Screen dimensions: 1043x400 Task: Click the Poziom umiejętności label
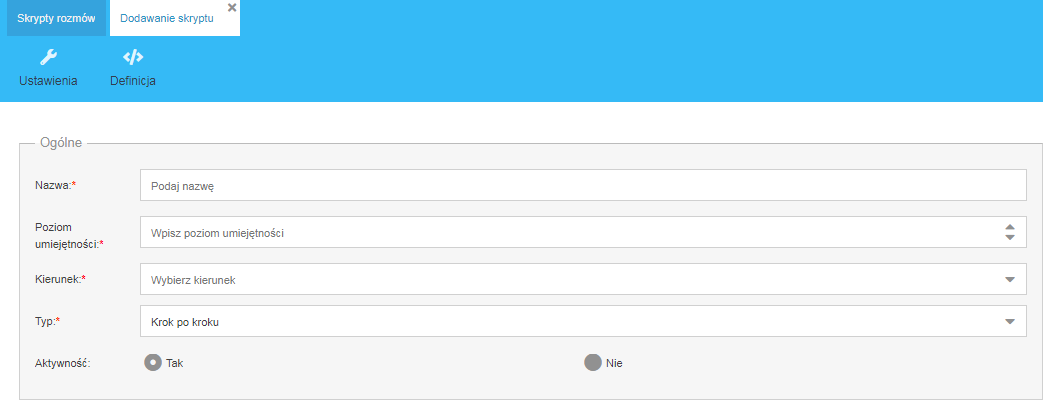point(70,235)
